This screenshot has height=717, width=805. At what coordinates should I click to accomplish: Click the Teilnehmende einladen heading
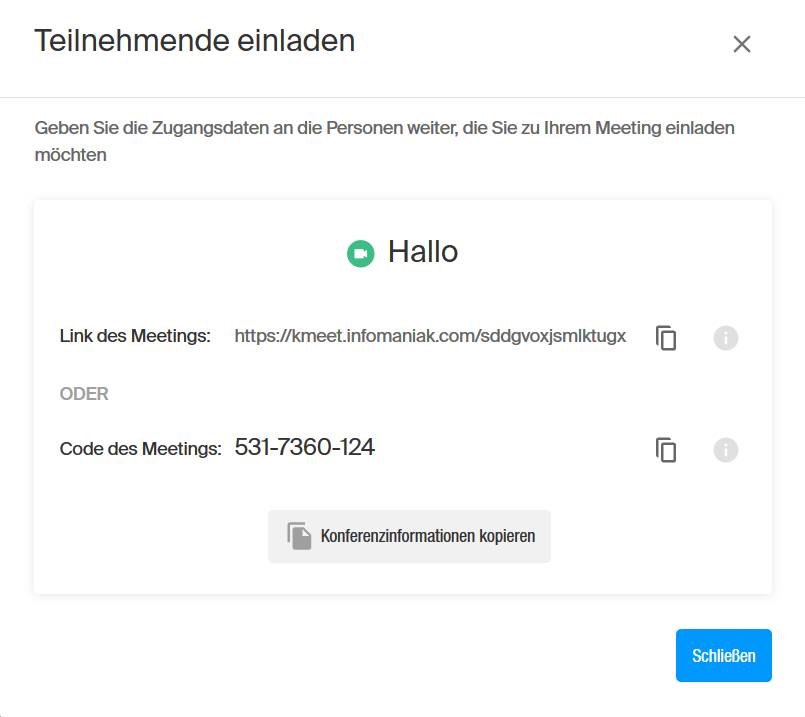195,41
